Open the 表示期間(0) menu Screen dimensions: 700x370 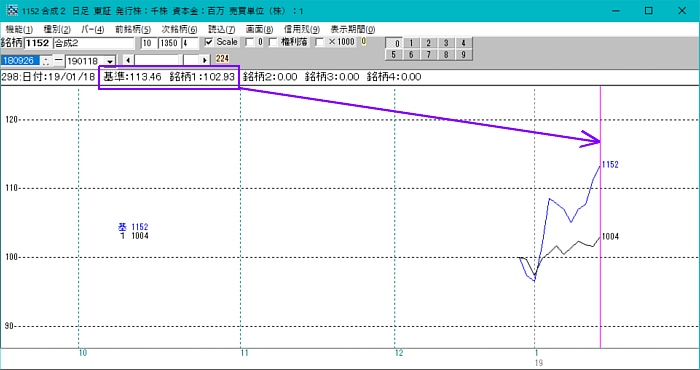pyautogui.click(x=353, y=29)
